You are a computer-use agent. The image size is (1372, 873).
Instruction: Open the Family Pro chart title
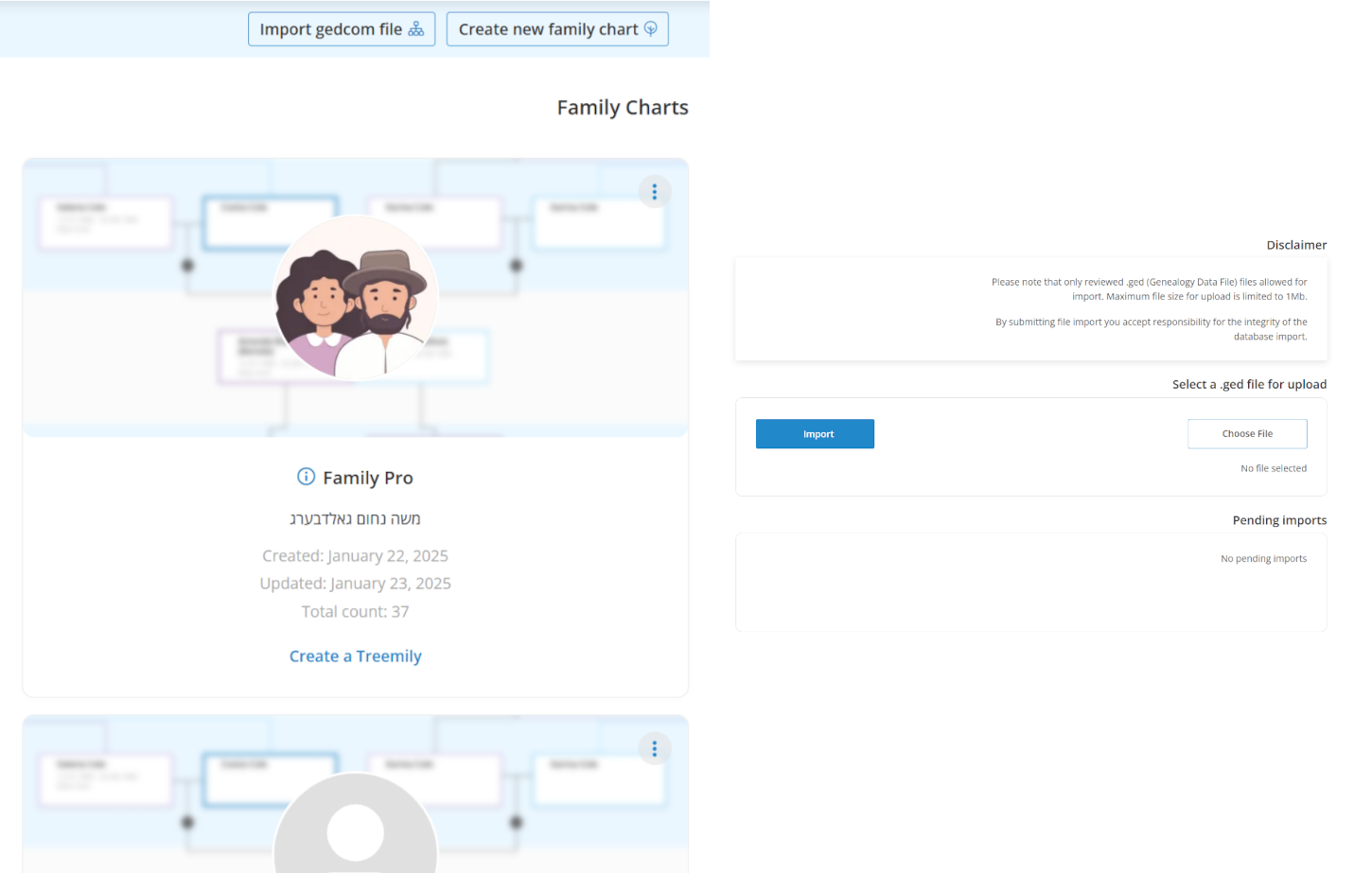coord(368,478)
